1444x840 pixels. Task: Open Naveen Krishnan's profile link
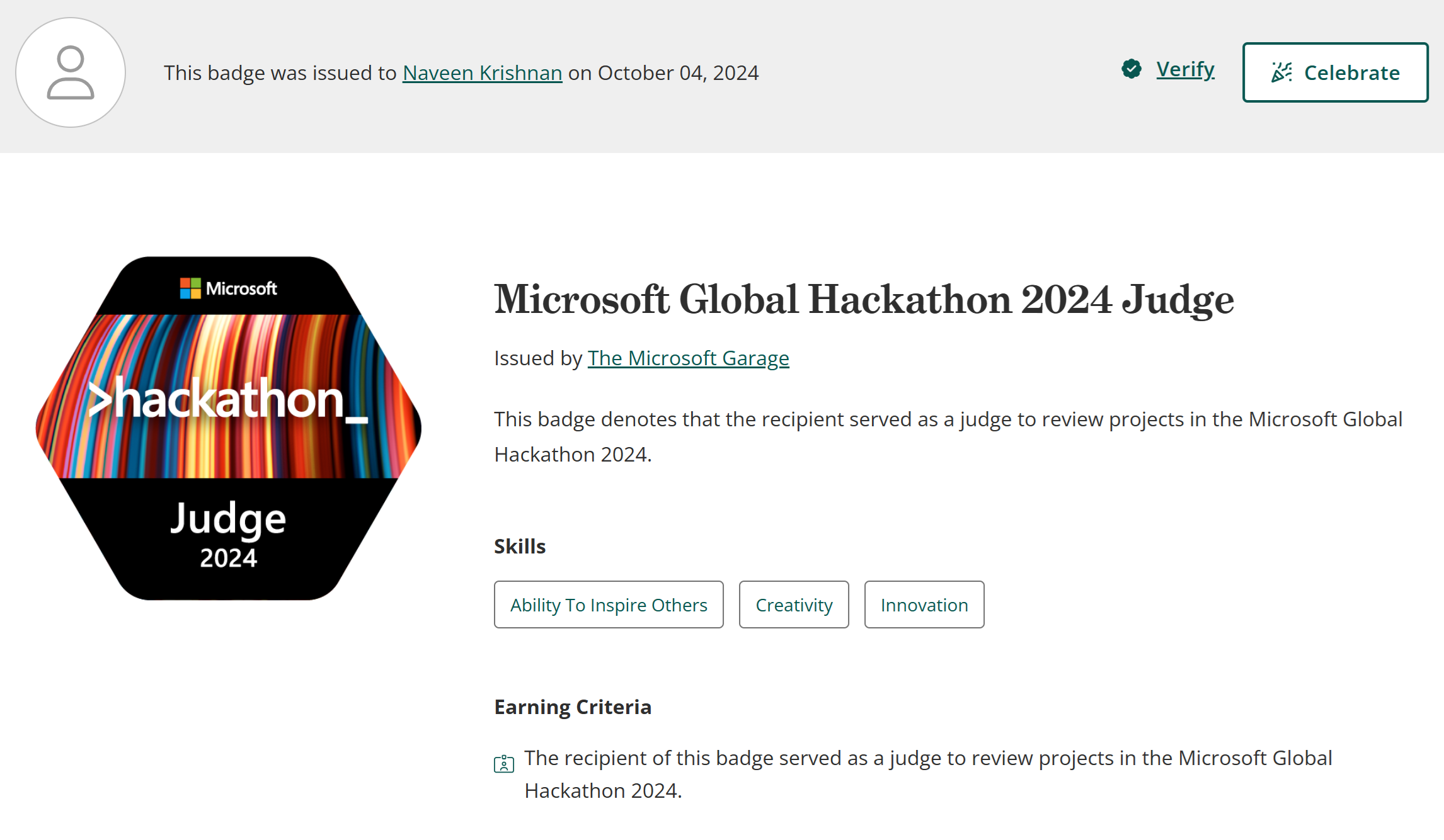coord(482,73)
